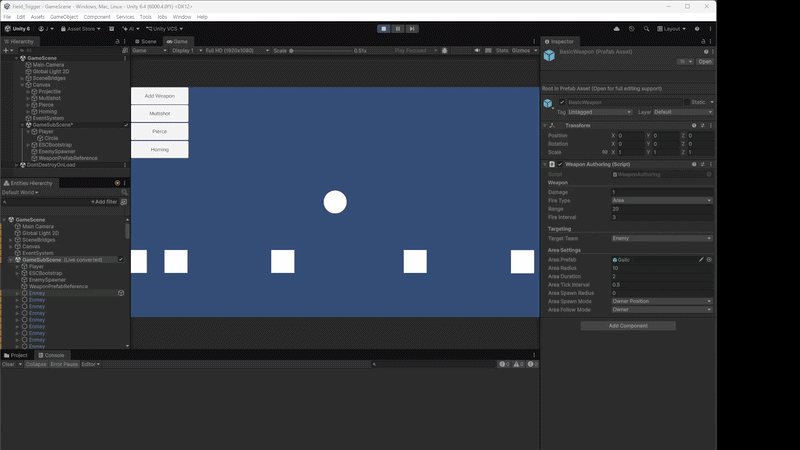
Task: Switch to the Game tab
Action: click(177, 41)
